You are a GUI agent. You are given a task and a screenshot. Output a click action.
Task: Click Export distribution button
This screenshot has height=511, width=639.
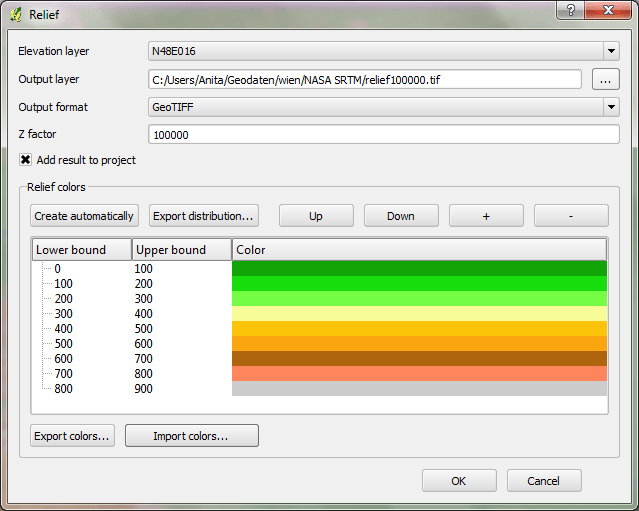click(204, 216)
